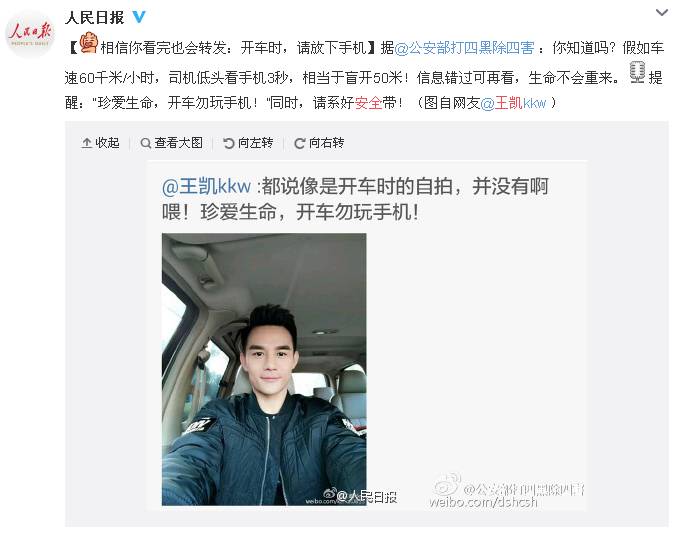Viewport: 674px width, 551px height.
Task: Open the post options dropdown arrow
Action: coord(662,13)
